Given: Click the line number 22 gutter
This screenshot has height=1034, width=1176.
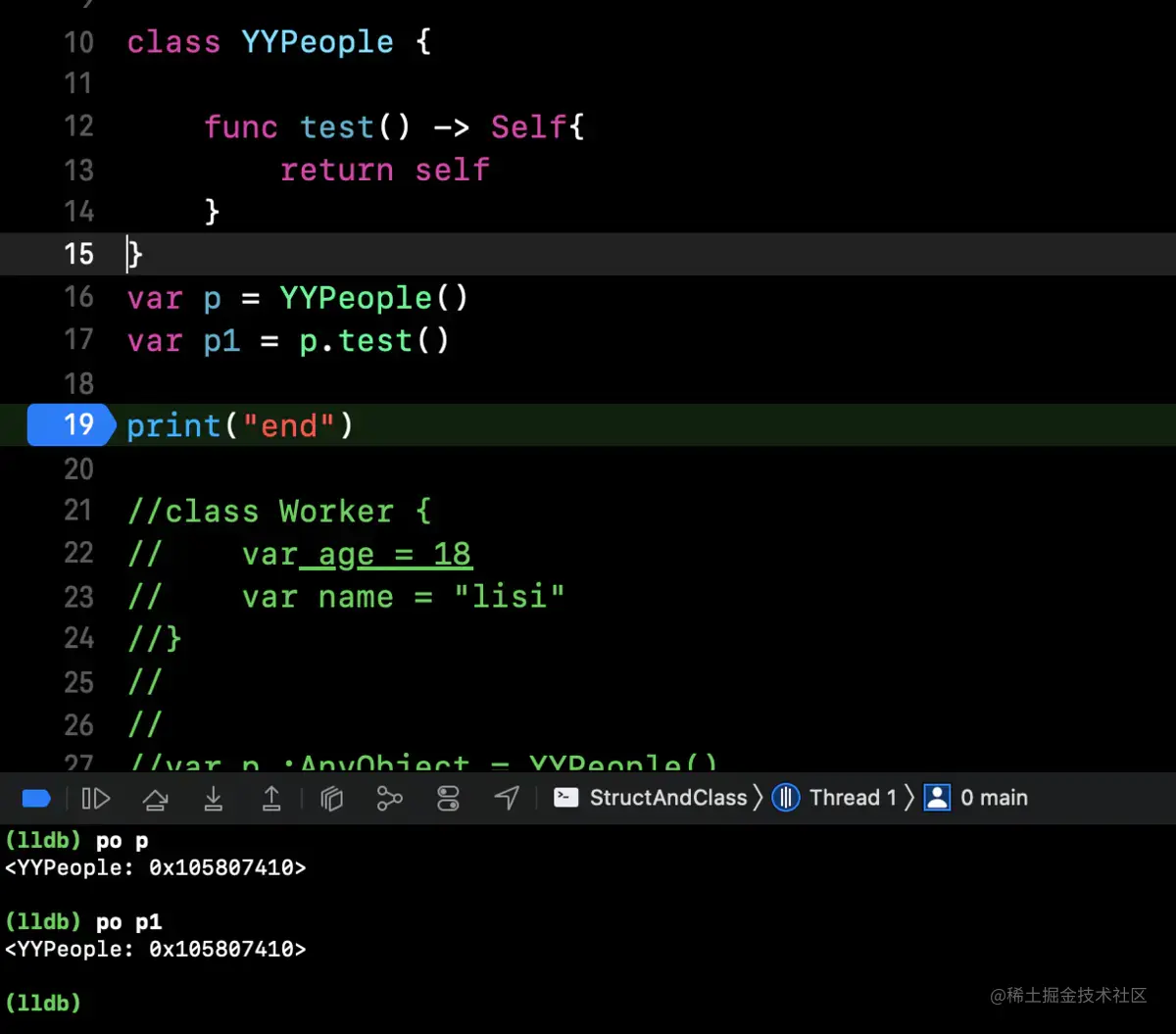Looking at the screenshot, I should pyautogui.click(x=78, y=553).
